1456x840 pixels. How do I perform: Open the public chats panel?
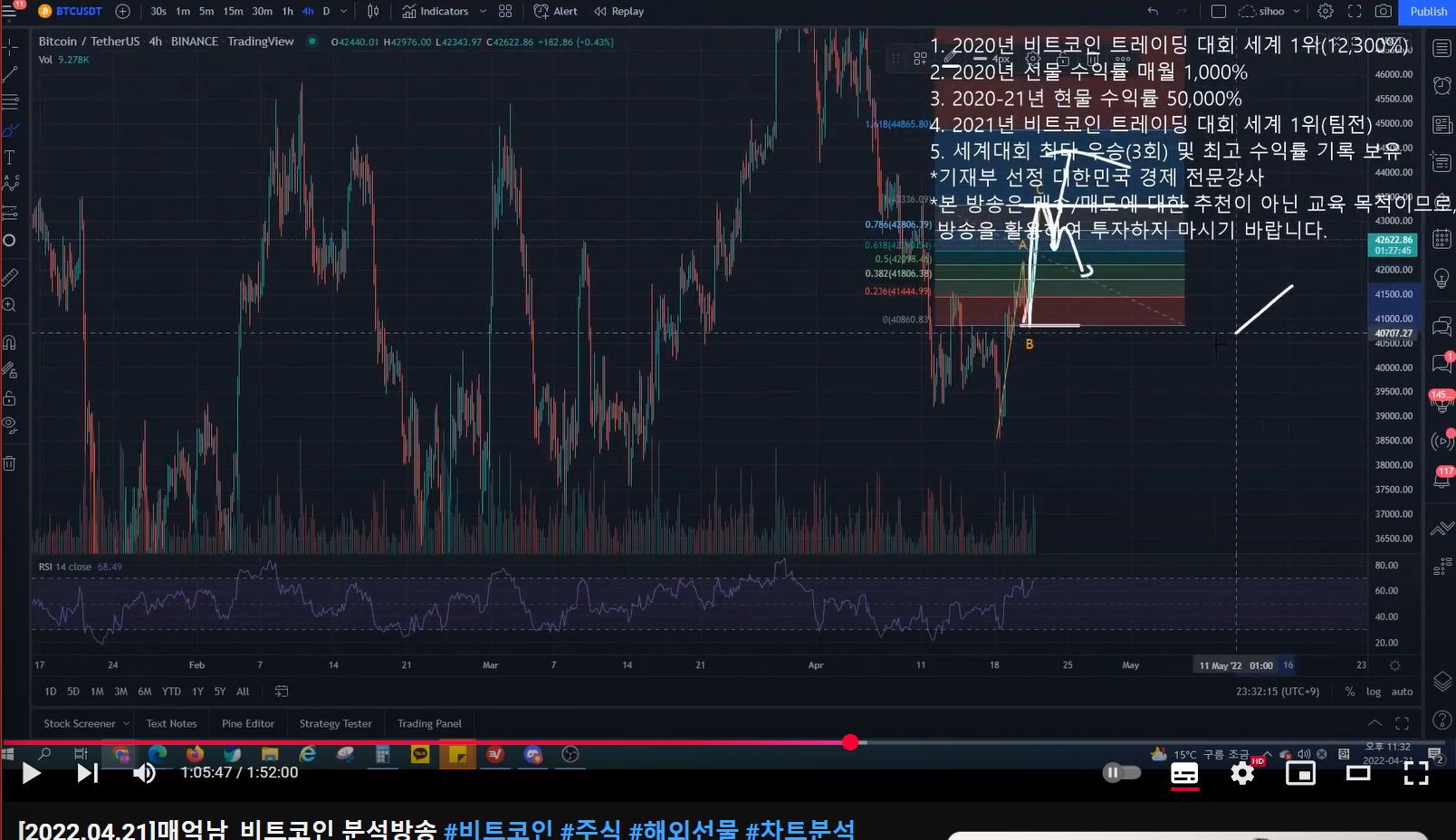(x=1442, y=326)
